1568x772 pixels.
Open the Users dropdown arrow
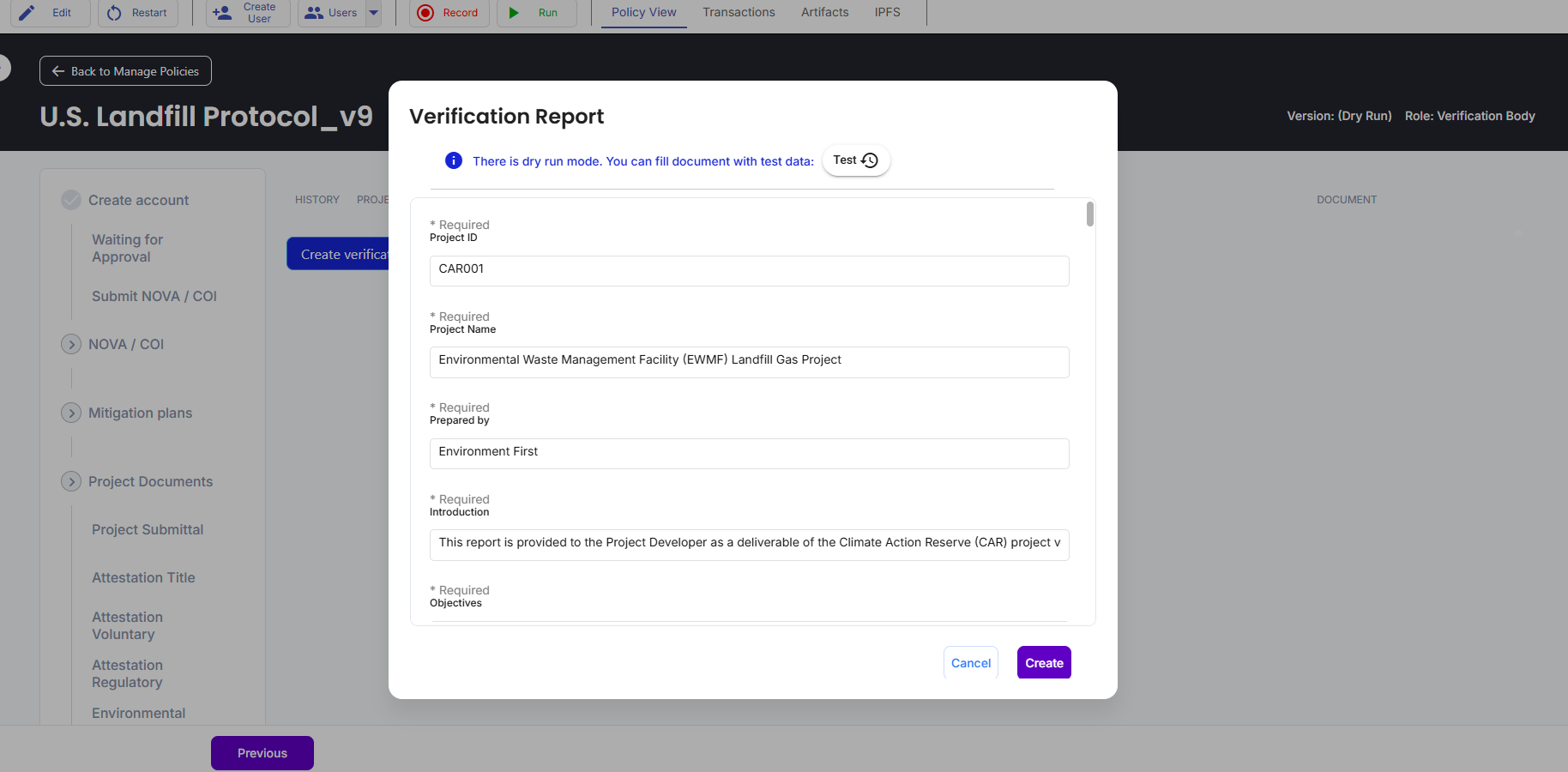(374, 13)
